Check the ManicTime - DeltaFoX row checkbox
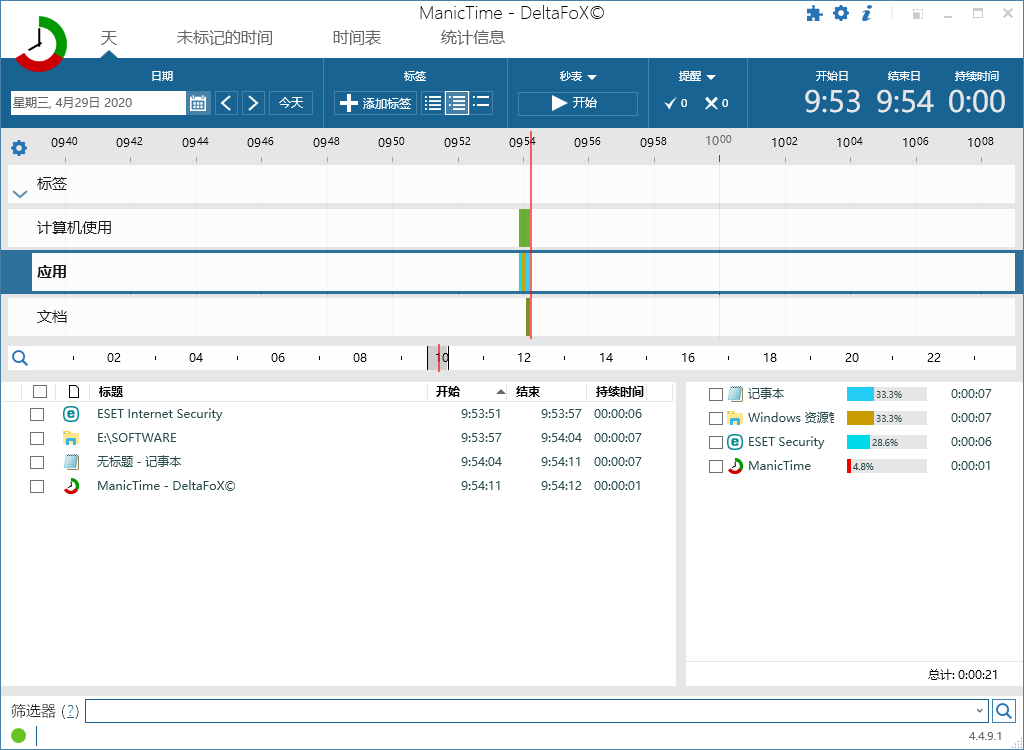 [x=37, y=487]
